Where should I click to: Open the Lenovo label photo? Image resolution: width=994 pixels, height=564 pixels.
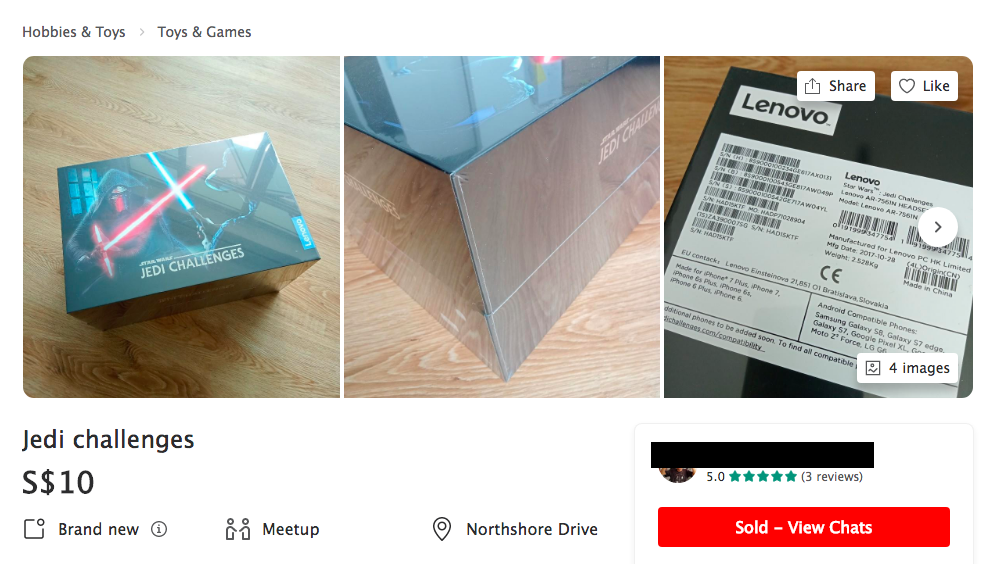click(x=818, y=227)
